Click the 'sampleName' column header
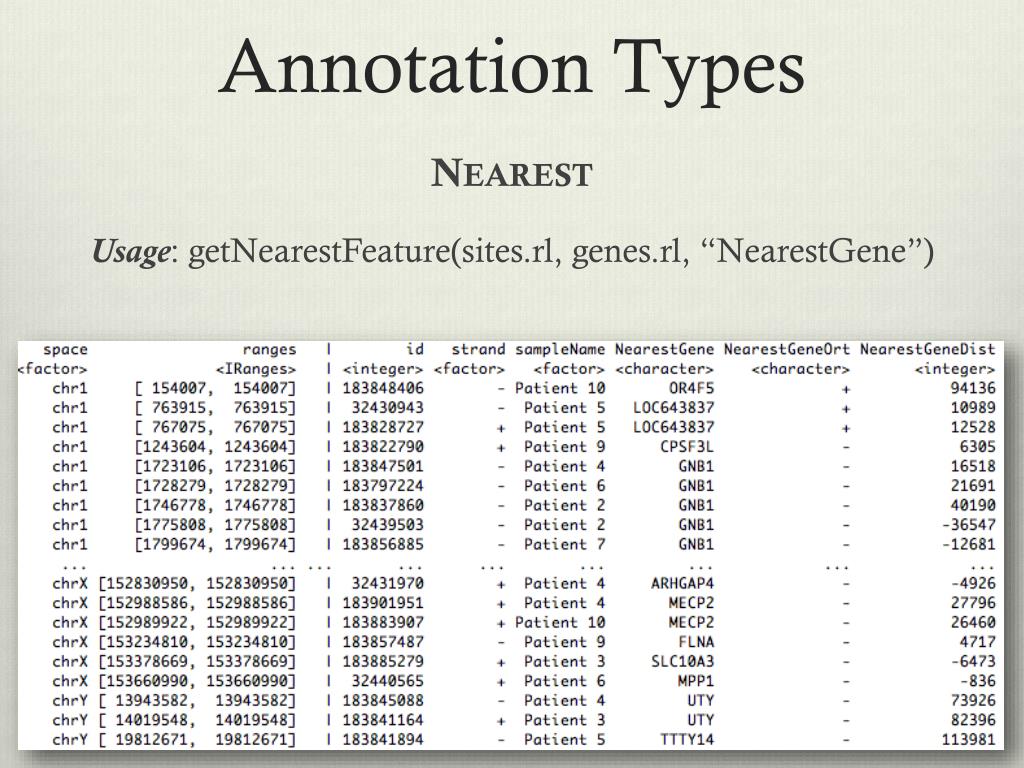 [560, 350]
